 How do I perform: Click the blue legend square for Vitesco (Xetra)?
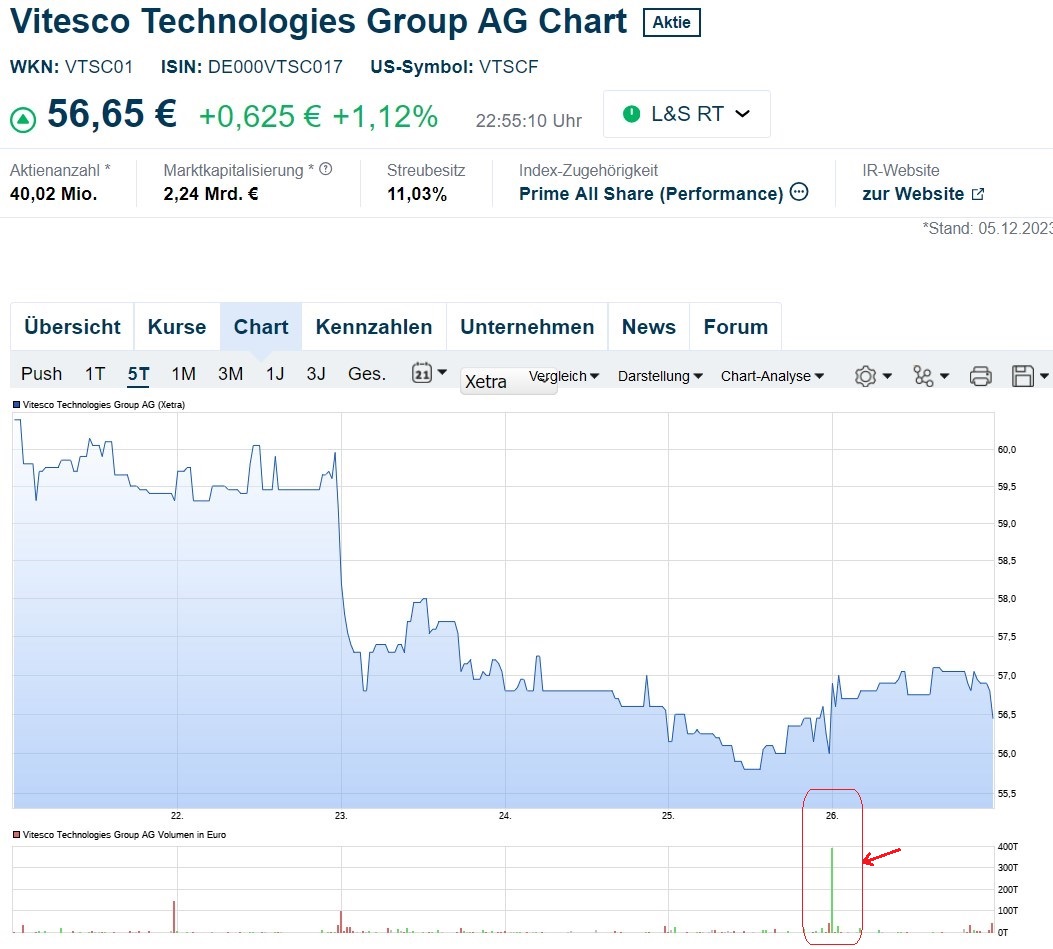pos(17,404)
